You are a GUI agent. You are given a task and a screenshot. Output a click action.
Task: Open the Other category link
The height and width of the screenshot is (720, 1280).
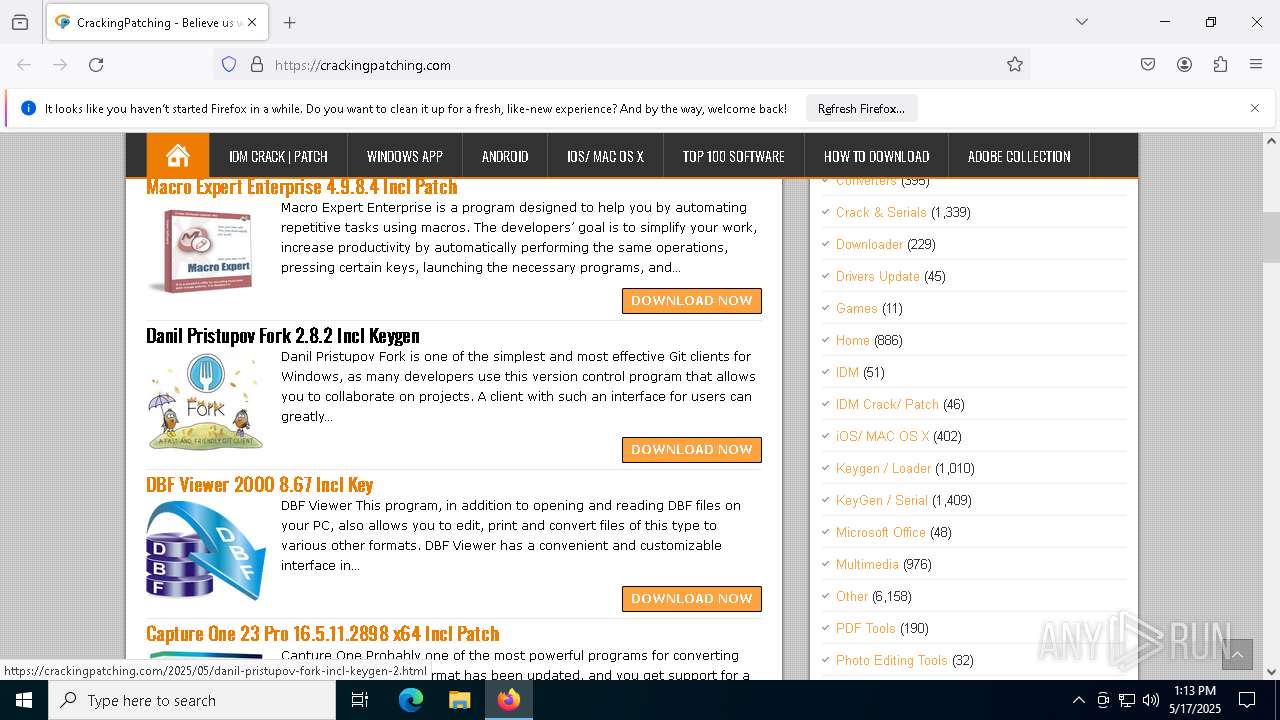click(852, 596)
